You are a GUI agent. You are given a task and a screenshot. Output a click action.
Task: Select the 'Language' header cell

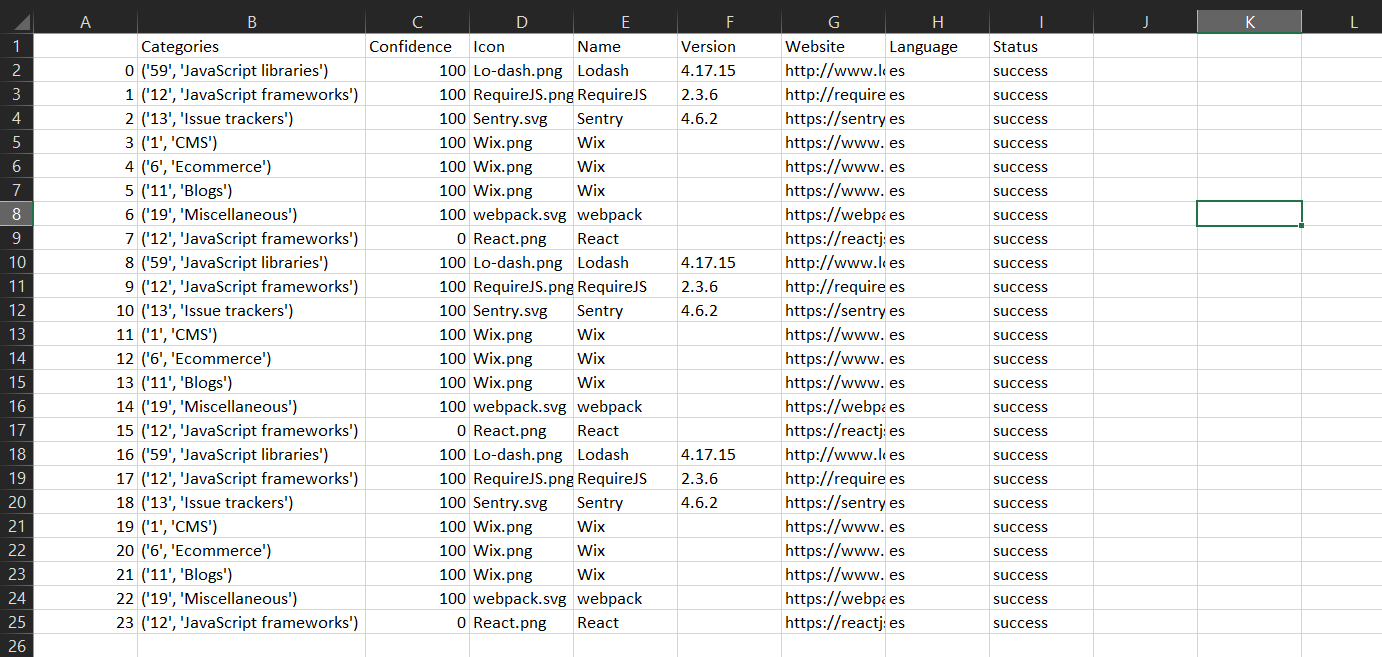(x=937, y=46)
